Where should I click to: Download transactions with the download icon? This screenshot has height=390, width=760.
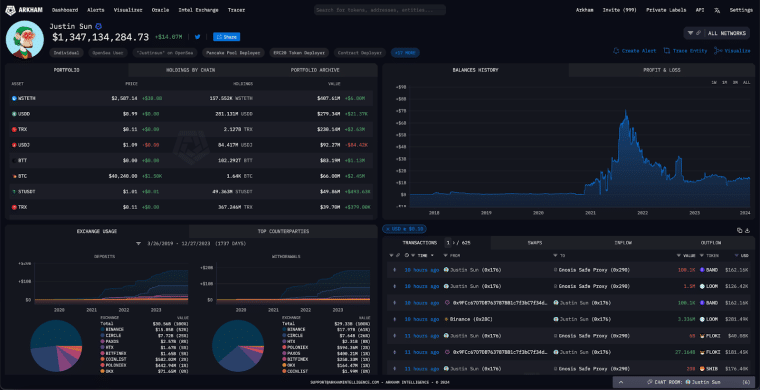[x=747, y=231]
